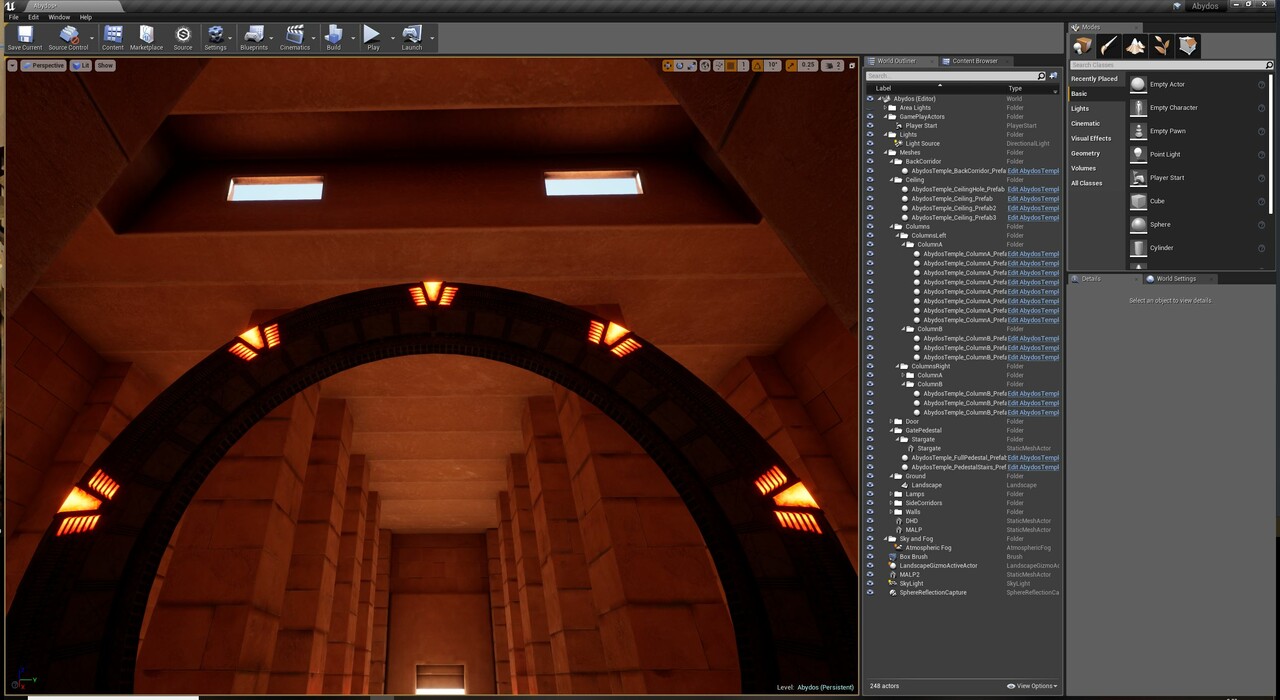Click the Cube shape icon in Modes

coord(1138,201)
